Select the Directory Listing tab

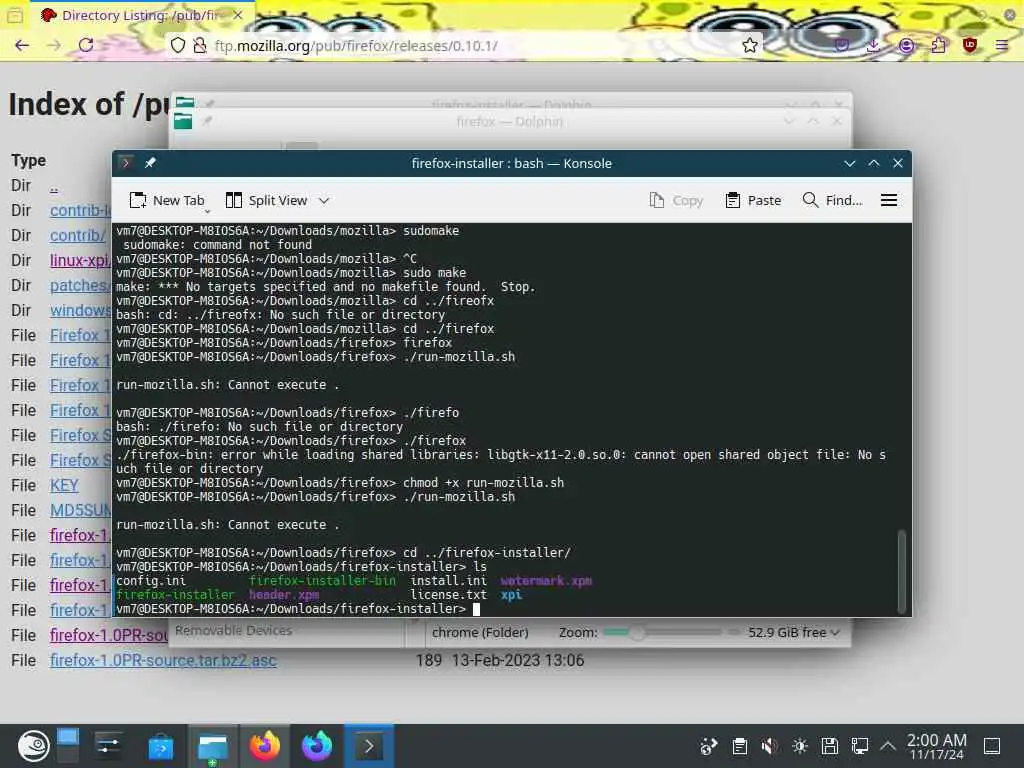[x=140, y=15]
